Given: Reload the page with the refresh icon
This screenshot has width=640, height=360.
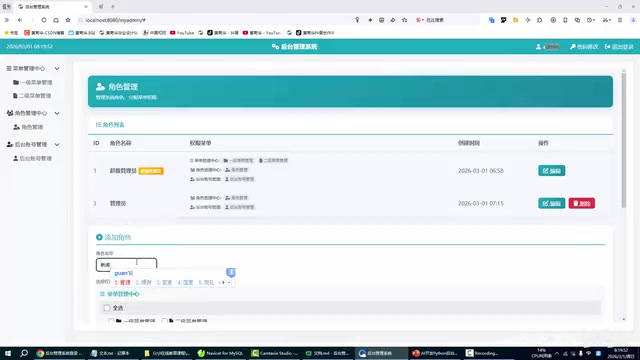Looking at the screenshot, I should pos(44,20).
